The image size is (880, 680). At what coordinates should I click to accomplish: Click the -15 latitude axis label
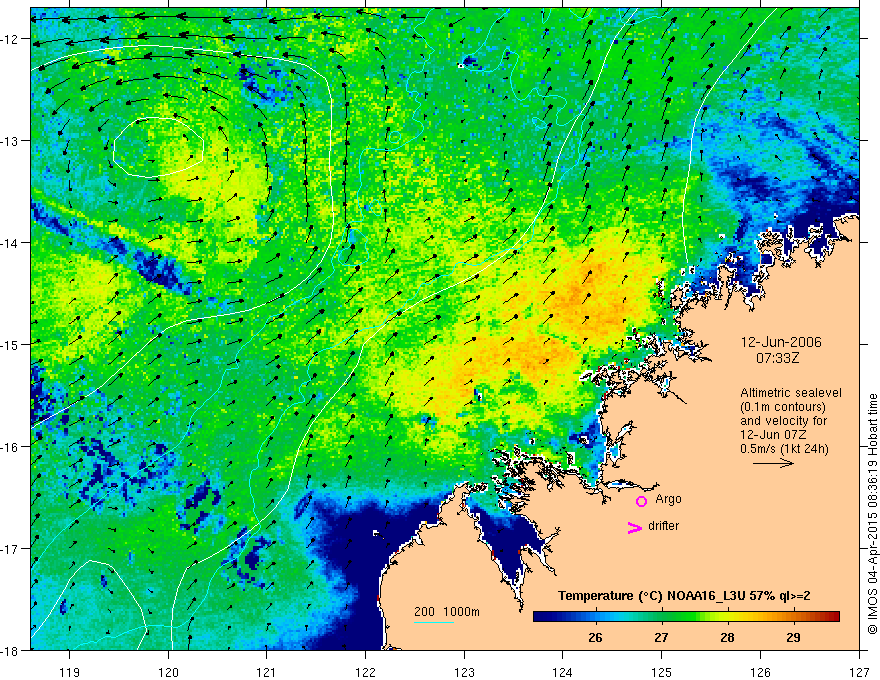11,344
